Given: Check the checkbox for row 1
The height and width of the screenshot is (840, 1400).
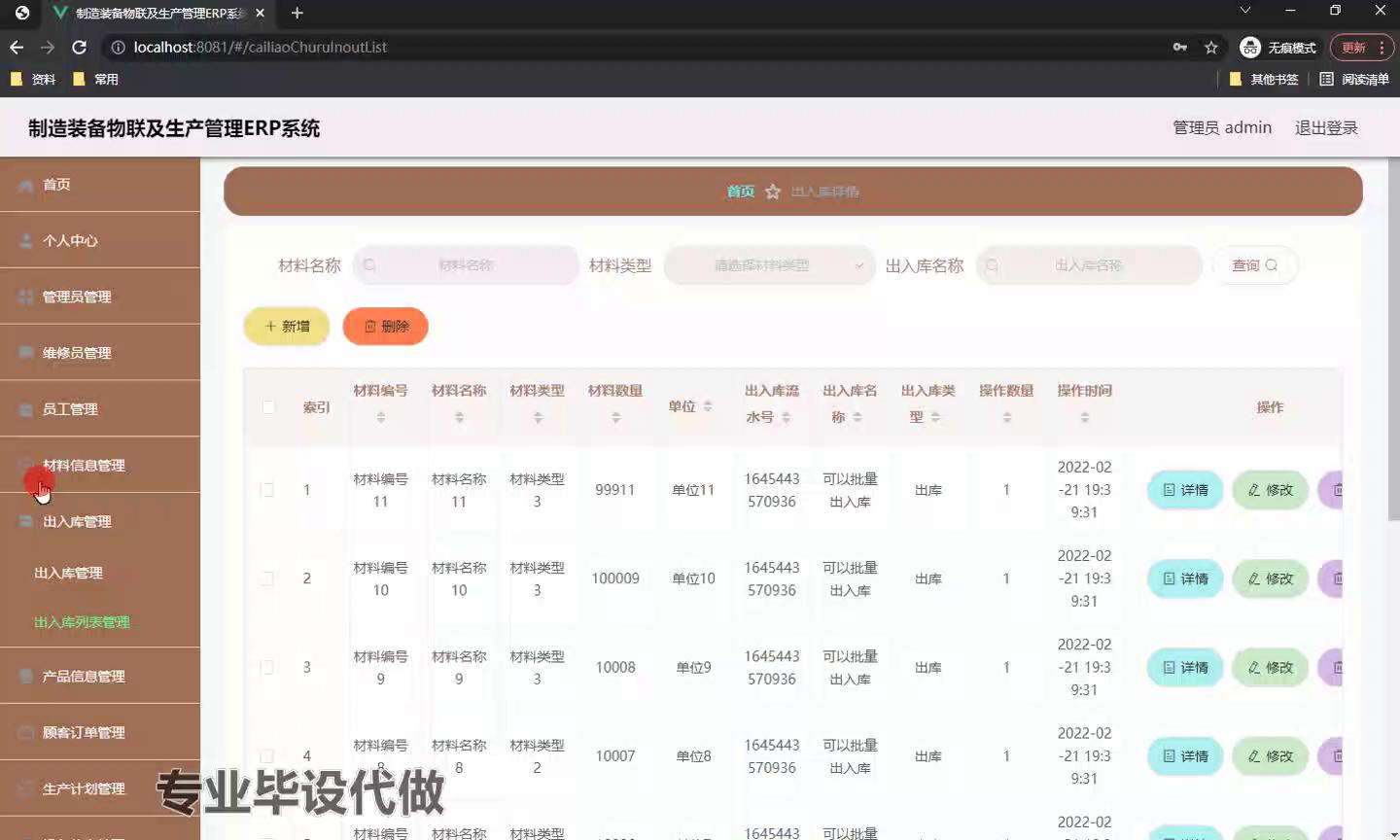Looking at the screenshot, I should [267, 490].
